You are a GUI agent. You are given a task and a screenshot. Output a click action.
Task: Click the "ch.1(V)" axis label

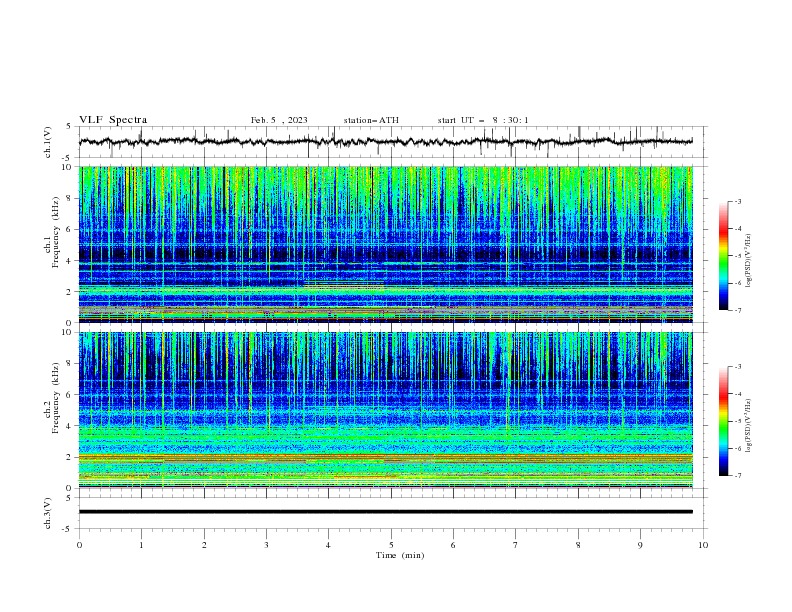[48, 142]
